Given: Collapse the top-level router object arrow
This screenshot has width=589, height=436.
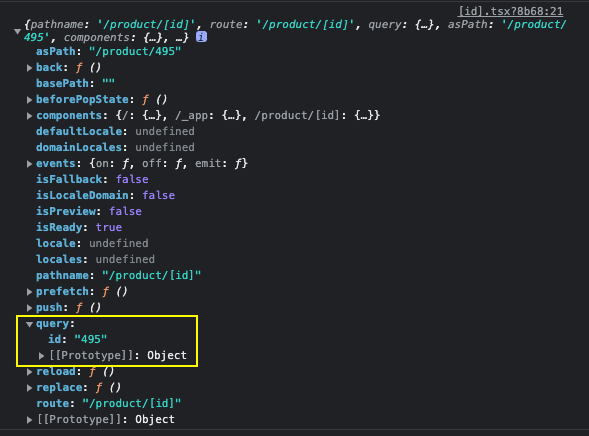Looking at the screenshot, I should click(17, 32).
